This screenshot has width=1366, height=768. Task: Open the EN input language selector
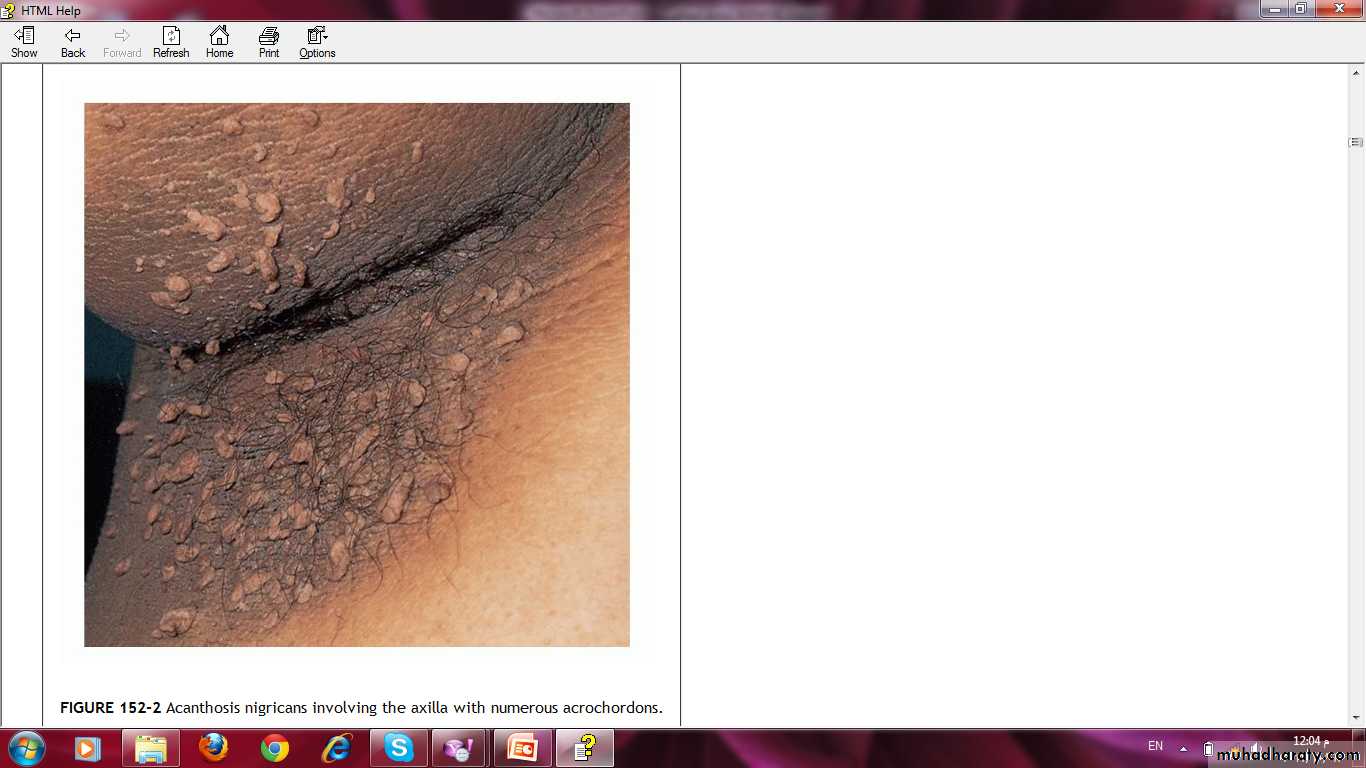(x=1155, y=747)
